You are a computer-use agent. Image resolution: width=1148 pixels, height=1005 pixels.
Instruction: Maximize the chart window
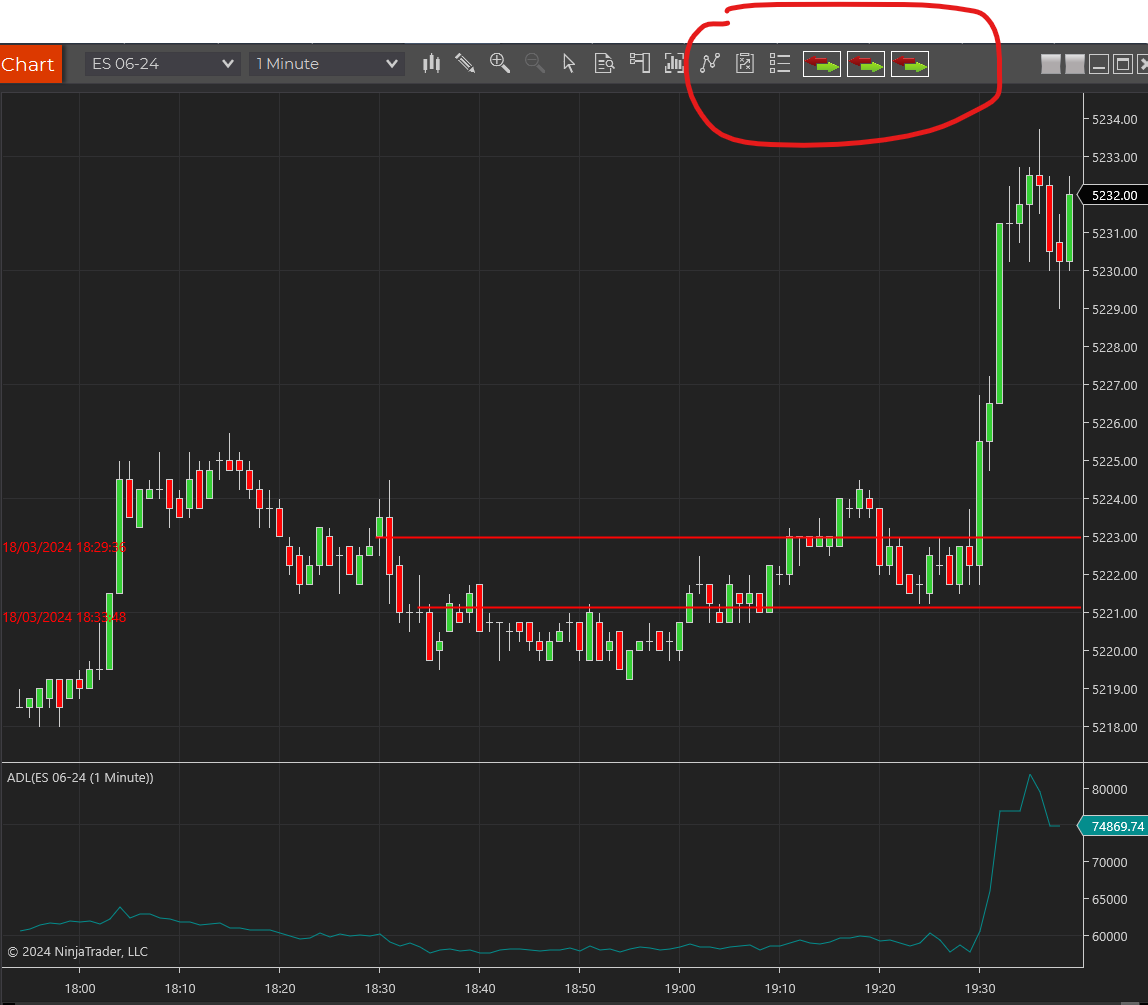[x=1122, y=64]
